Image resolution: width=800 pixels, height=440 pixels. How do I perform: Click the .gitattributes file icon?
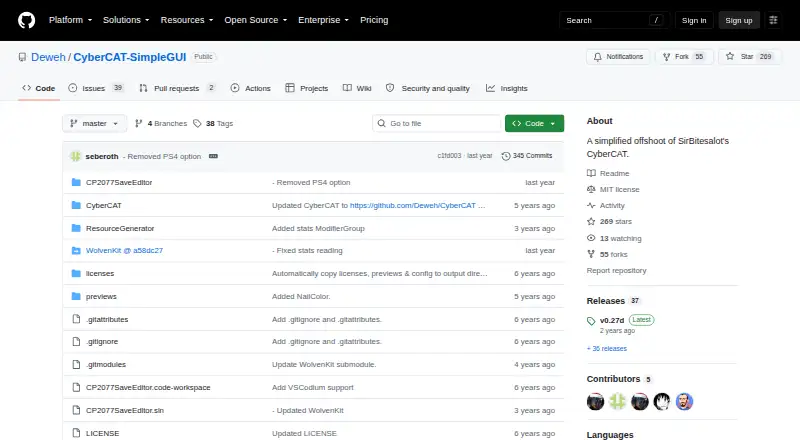point(76,319)
